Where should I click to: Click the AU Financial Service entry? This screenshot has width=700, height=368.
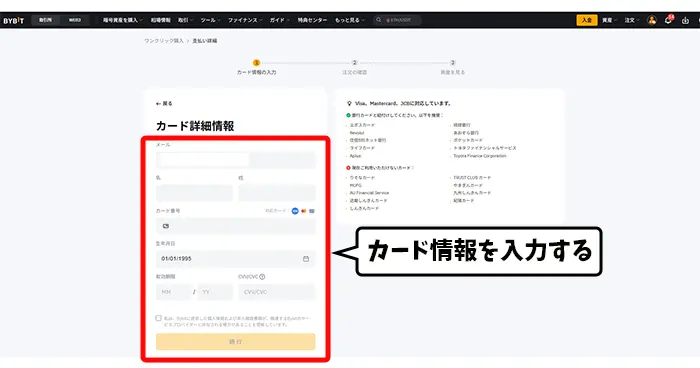(x=369, y=193)
